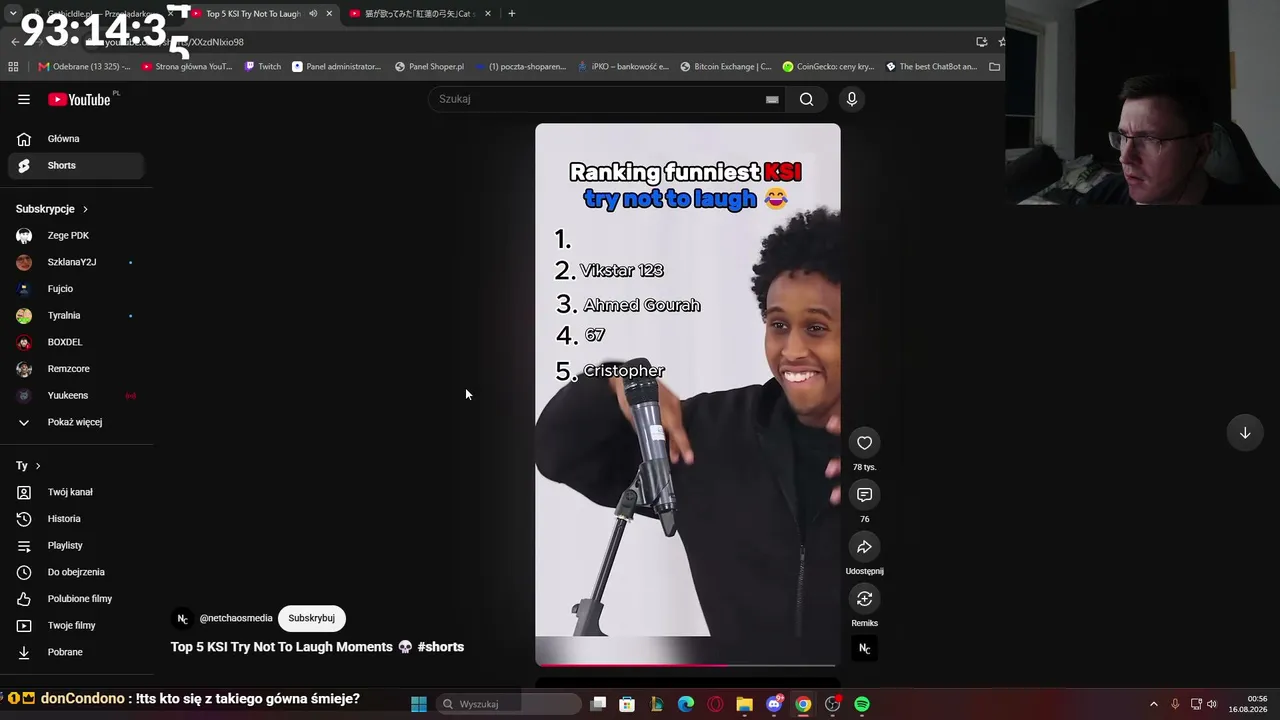Viewport: 1280px width, 720px height.
Task: Open the @netchaosmedia channel link
Action: 236,619
